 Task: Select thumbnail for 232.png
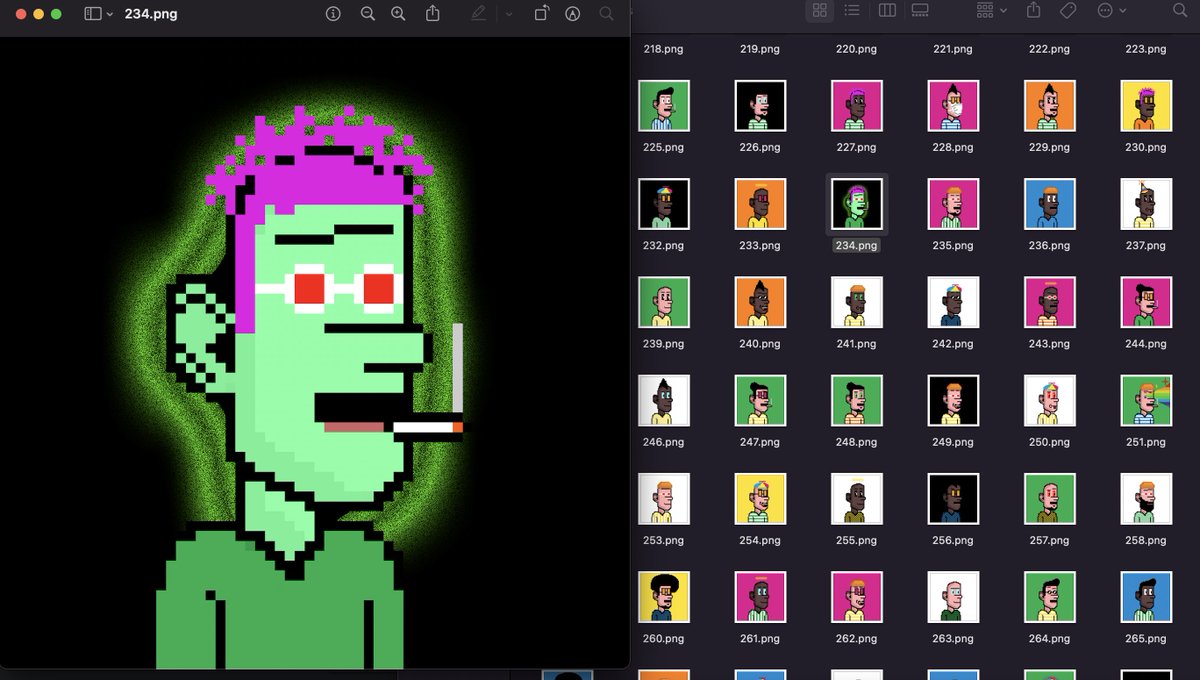664,204
